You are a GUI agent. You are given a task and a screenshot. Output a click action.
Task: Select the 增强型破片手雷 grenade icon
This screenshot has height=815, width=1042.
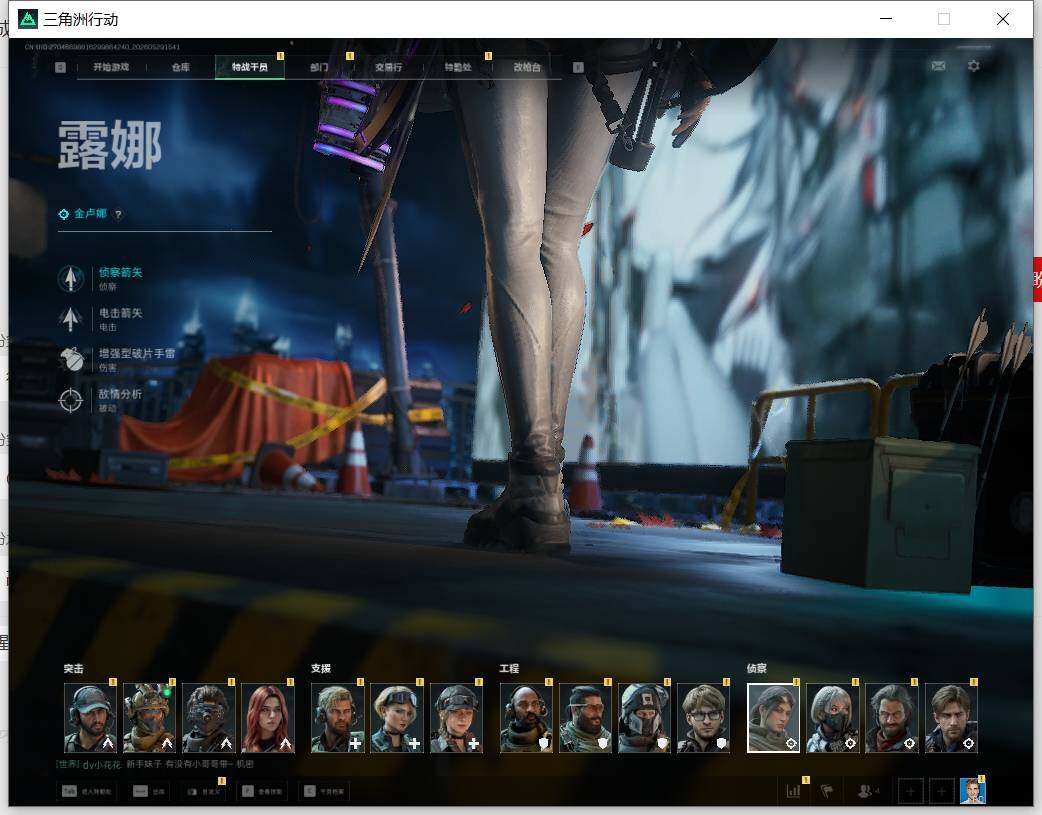[x=70, y=360]
